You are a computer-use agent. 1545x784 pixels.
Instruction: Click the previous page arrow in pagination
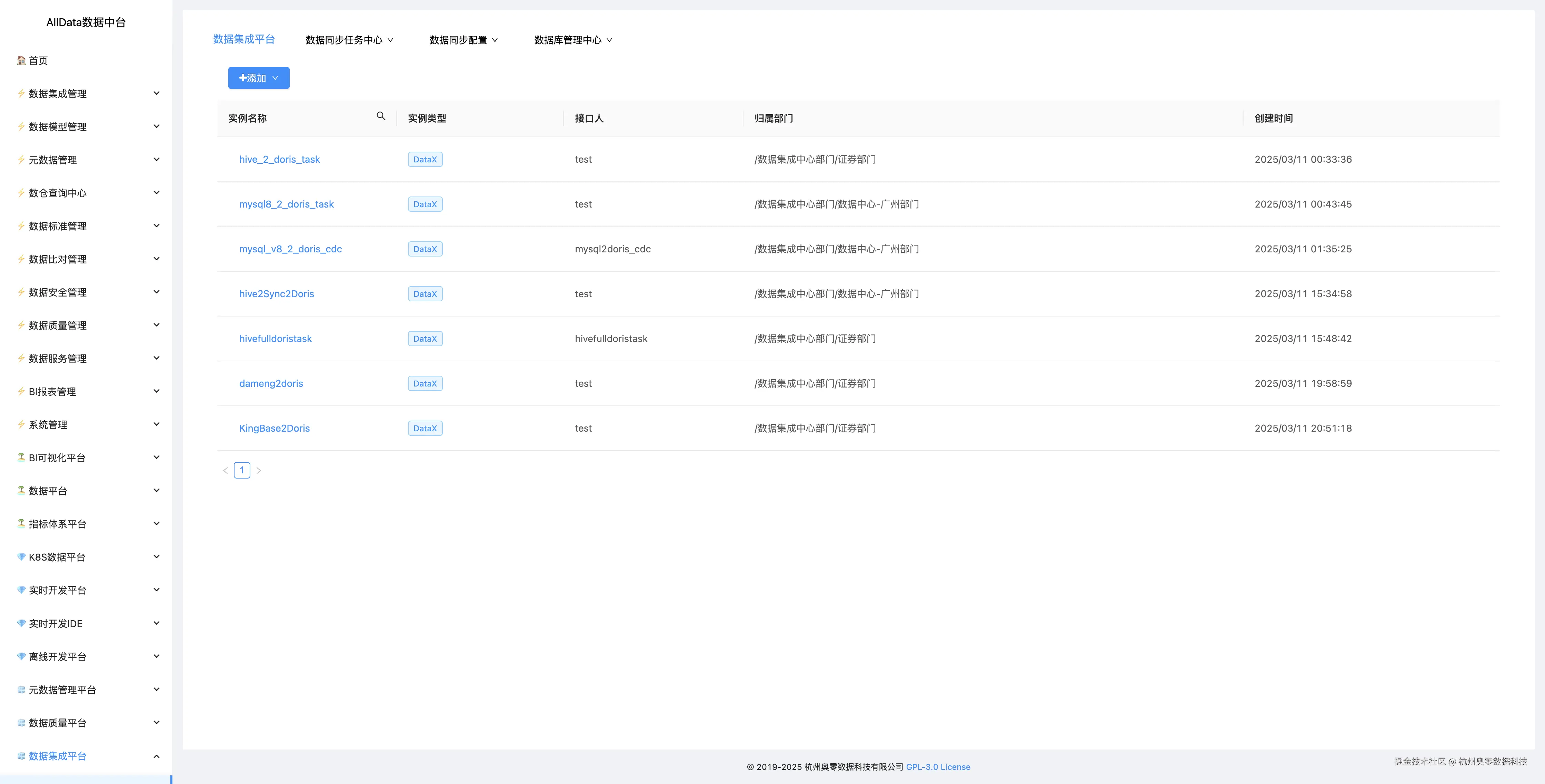click(x=226, y=471)
